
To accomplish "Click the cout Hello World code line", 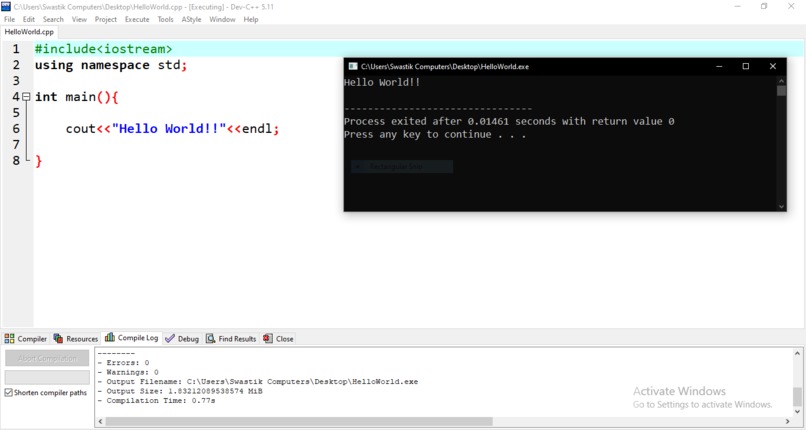I will tap(172, 128).
